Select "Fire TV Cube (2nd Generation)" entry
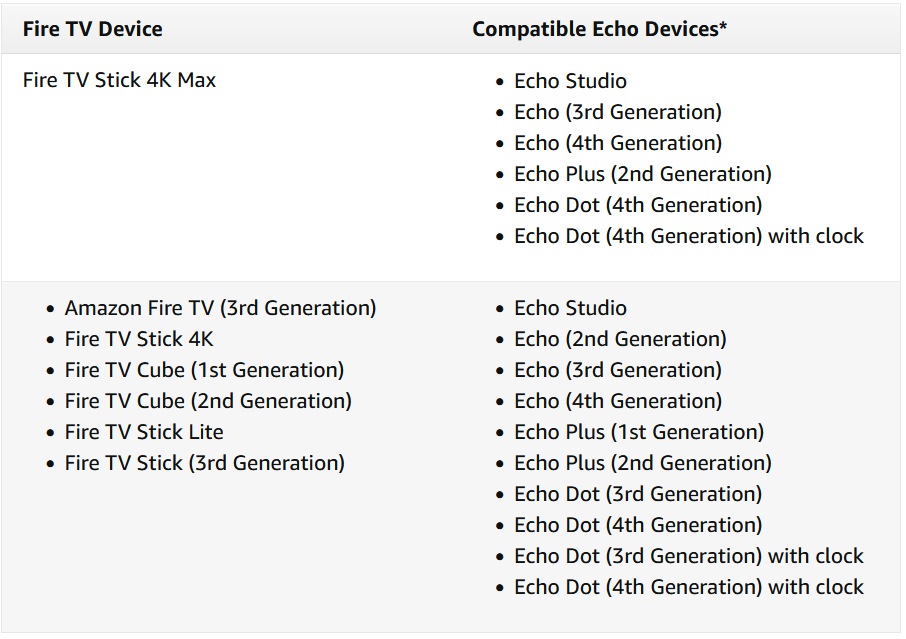 208,401
